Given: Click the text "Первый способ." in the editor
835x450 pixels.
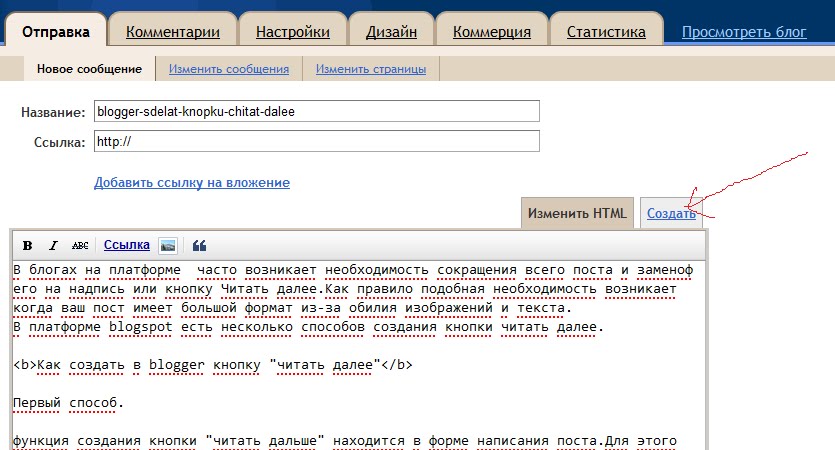Looking at the screenshot, I should [x=68, y=403].
